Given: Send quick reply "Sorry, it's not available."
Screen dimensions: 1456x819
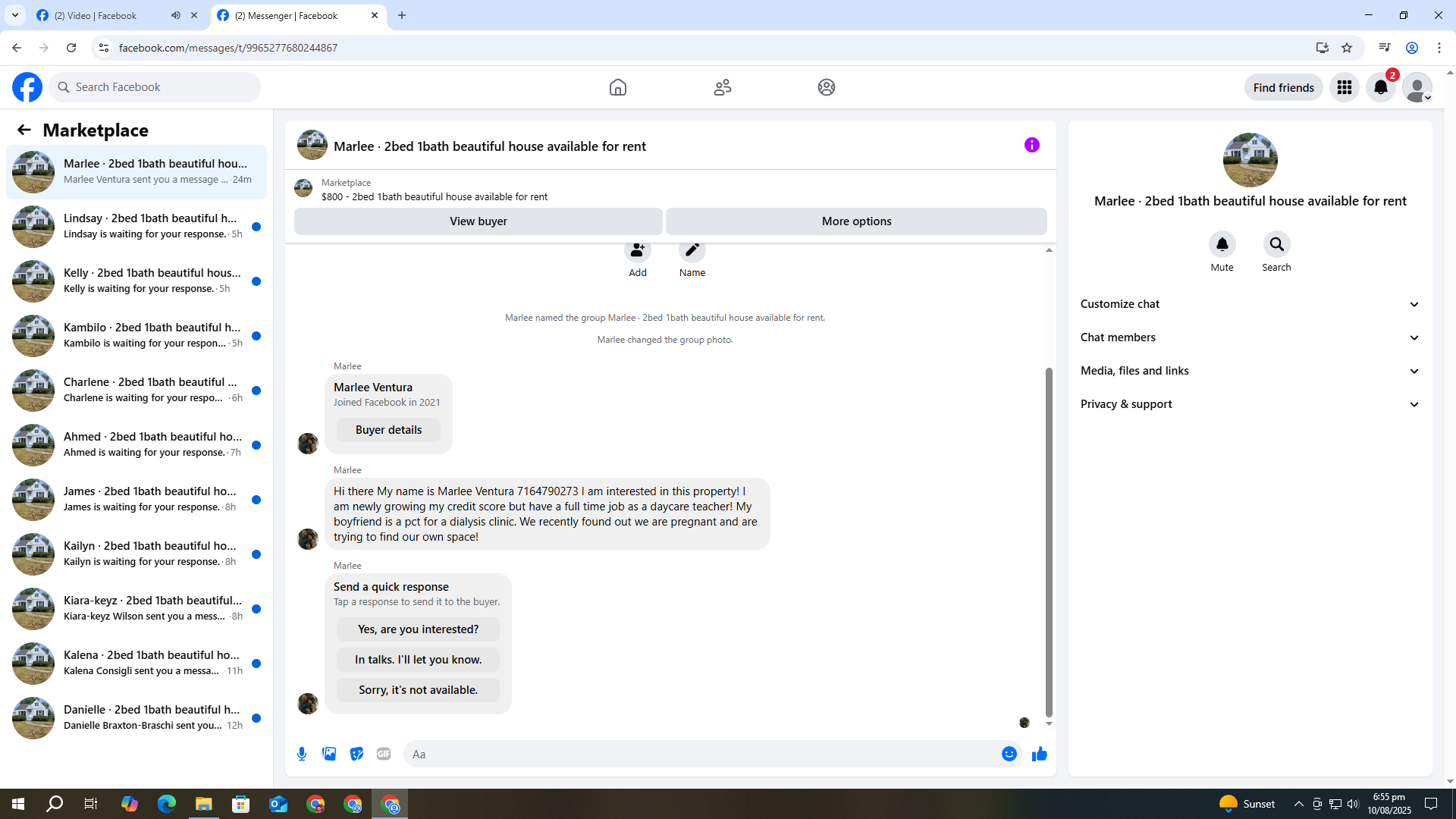Looking at the screenshot, I should (418, 690).
